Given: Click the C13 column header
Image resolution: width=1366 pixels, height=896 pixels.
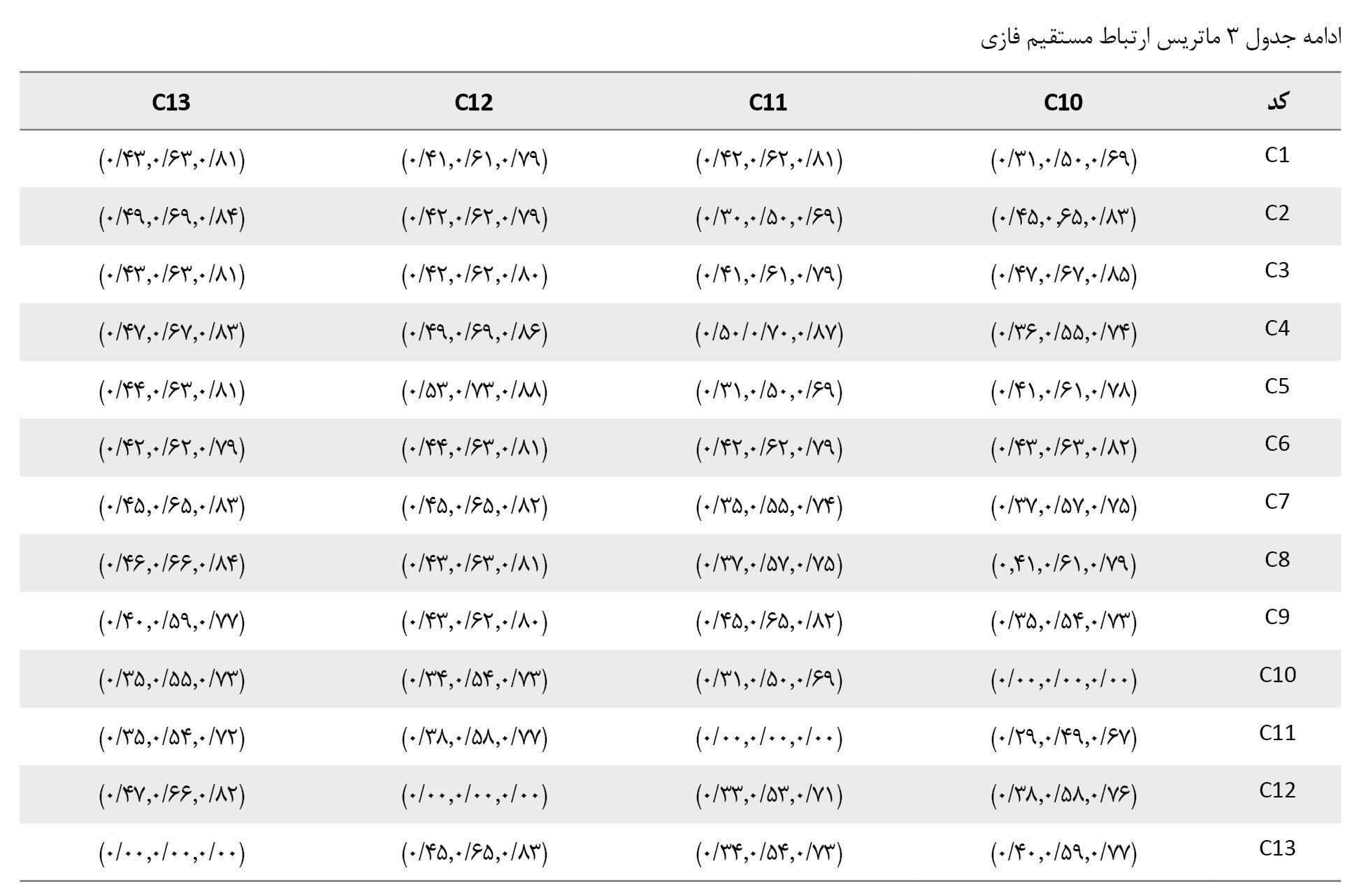Looking at the screenshot, I should point(171,102).
